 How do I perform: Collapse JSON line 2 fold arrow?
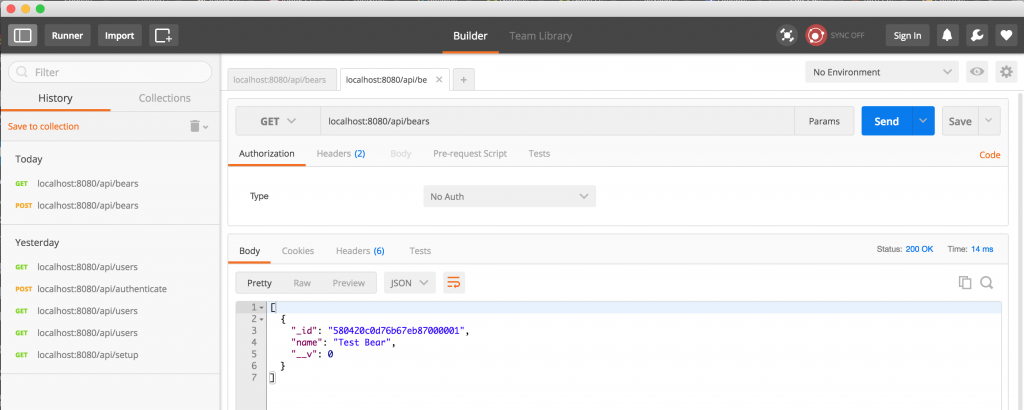point(261,319)
